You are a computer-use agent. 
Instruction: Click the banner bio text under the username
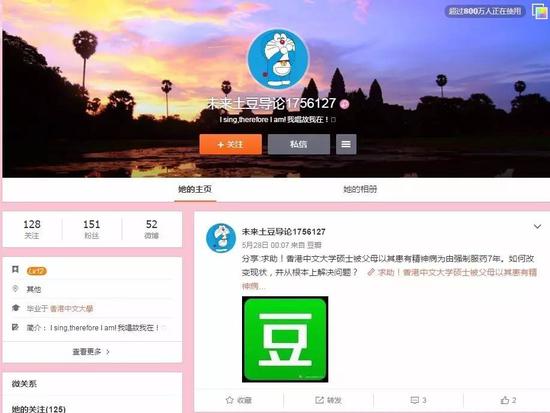coord(277,120)
